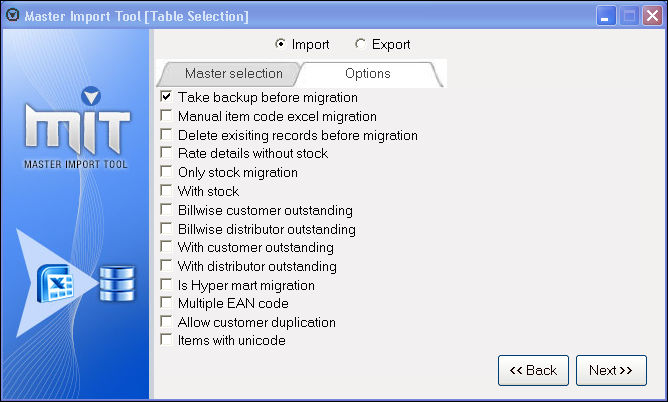Proceed using the Next button
Image resolution: width=668 pixels, height=402 pixels.
tap(611, 370)
